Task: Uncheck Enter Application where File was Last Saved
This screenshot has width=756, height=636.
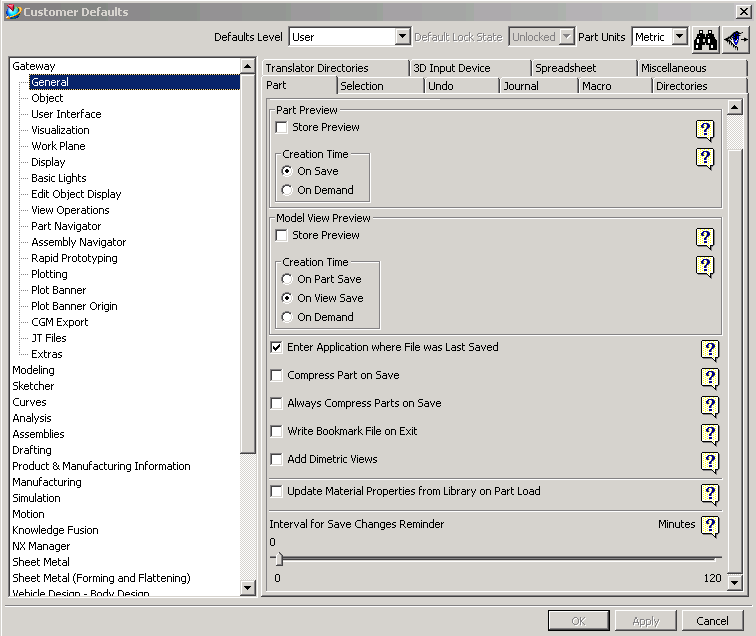Action: click(276, 347)
